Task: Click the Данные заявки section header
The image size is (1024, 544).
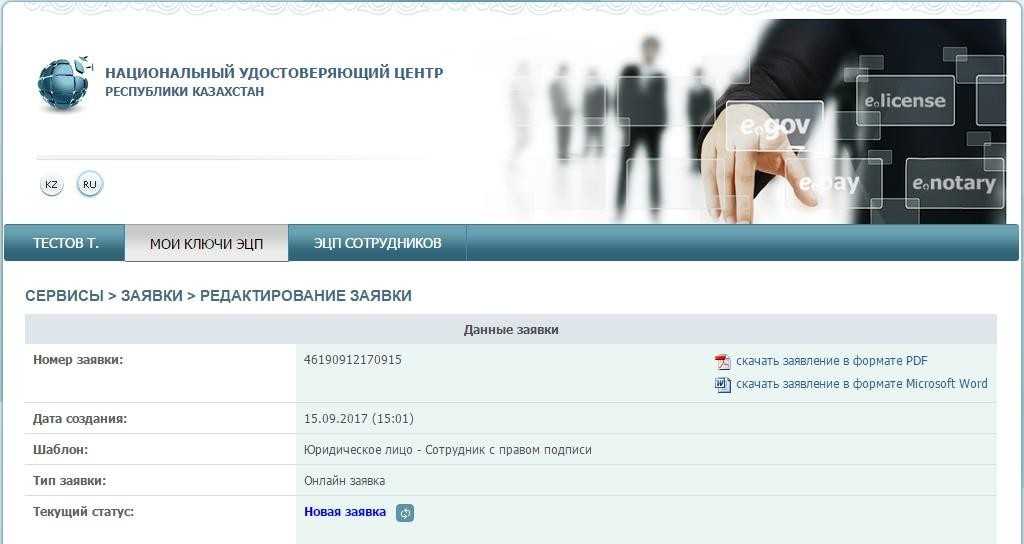Action: point(511,330)
